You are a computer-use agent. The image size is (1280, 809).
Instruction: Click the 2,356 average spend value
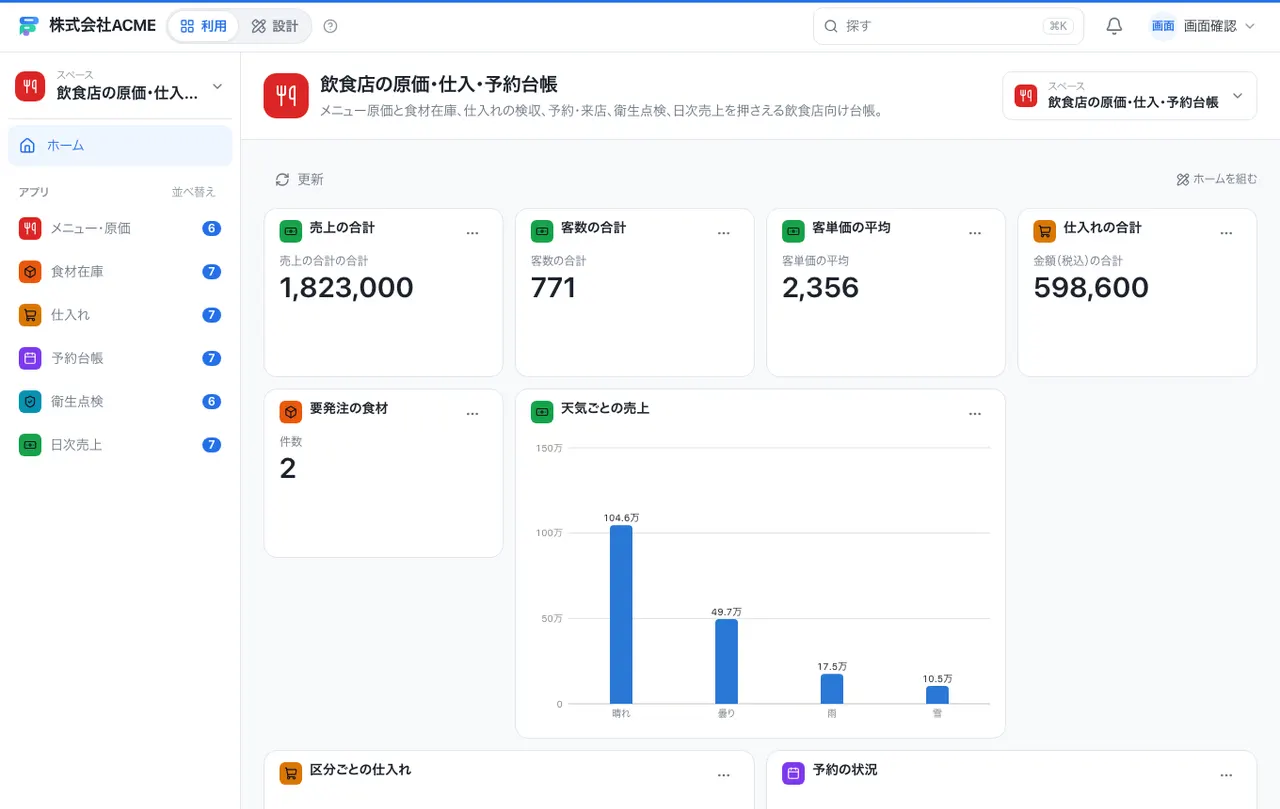point(820,288)
